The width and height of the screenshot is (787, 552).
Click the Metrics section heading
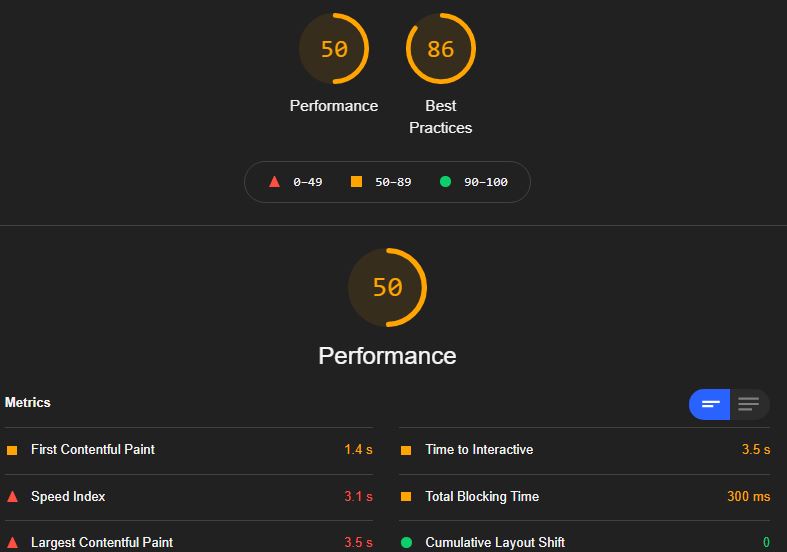tap(28, 402)
